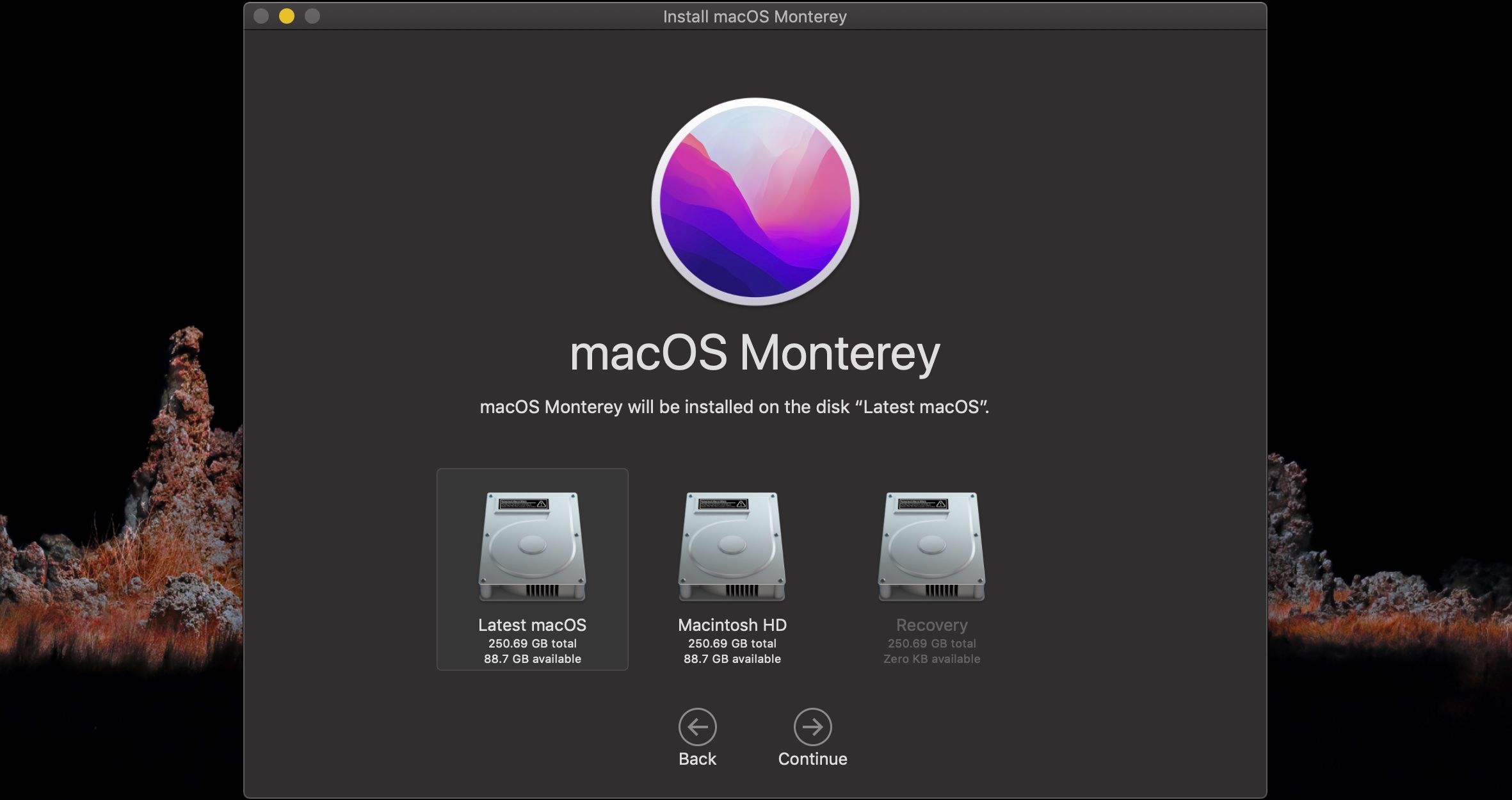
Task: Click "250.69 GB total" under Macintosh HD
Action: 732,643
